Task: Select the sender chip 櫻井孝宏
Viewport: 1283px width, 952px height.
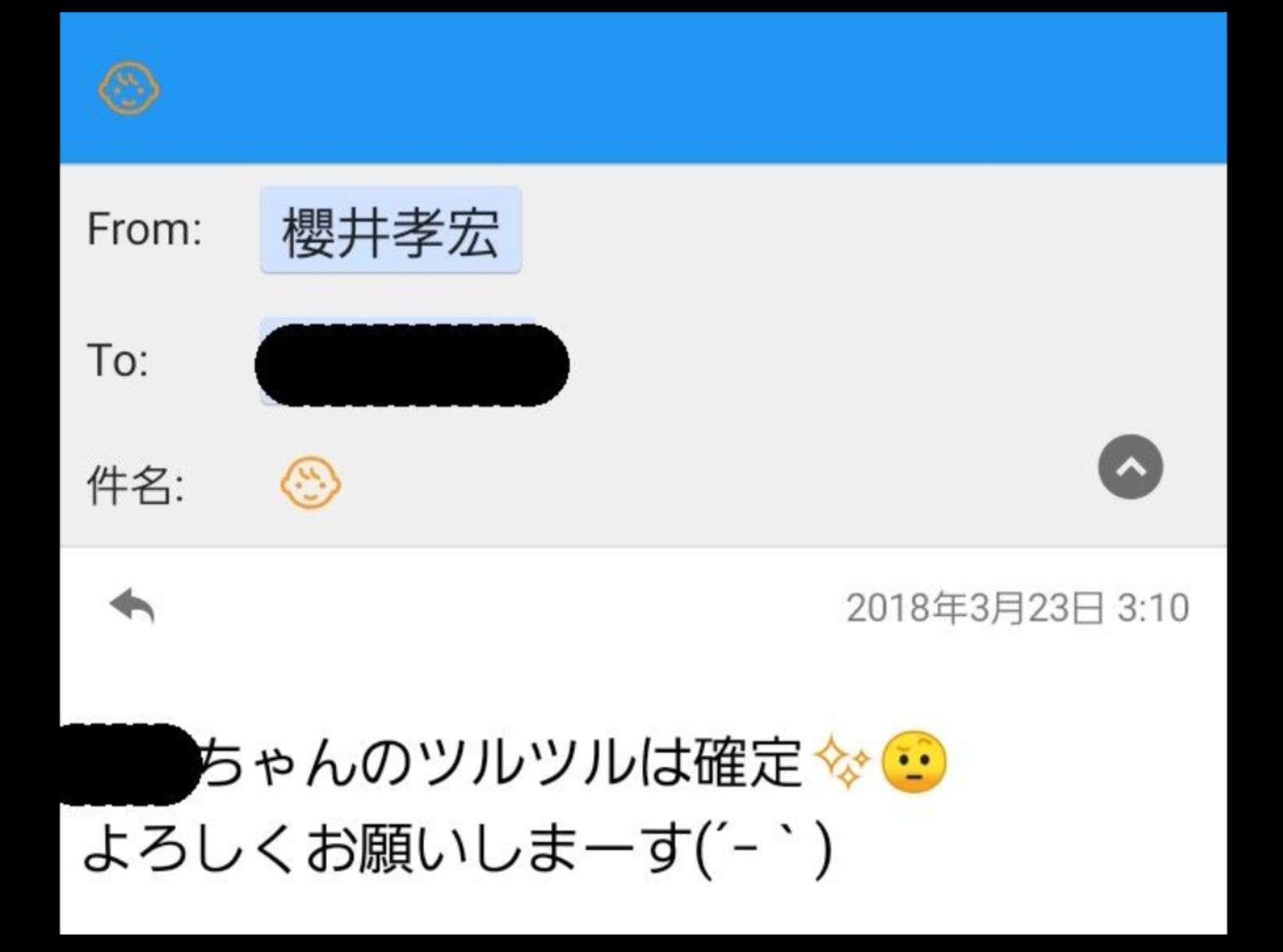Action: [390, 231]
